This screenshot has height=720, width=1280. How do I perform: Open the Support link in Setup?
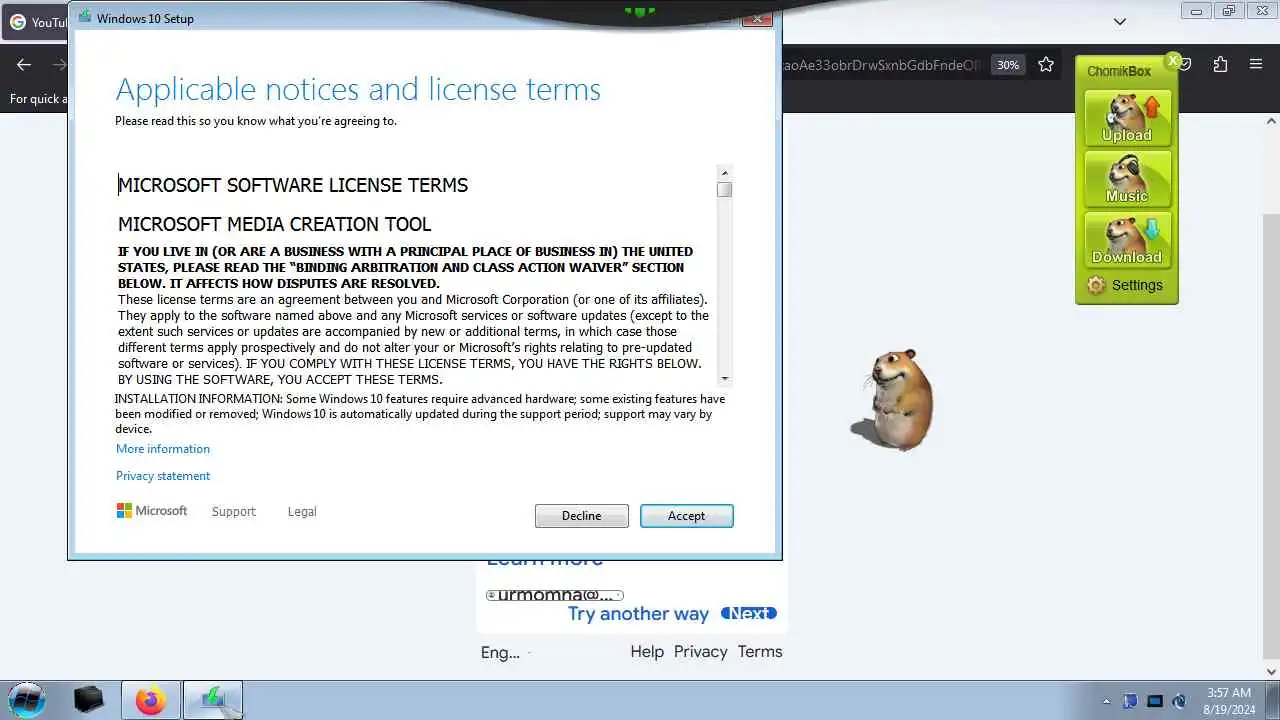[x=234, y=511]
